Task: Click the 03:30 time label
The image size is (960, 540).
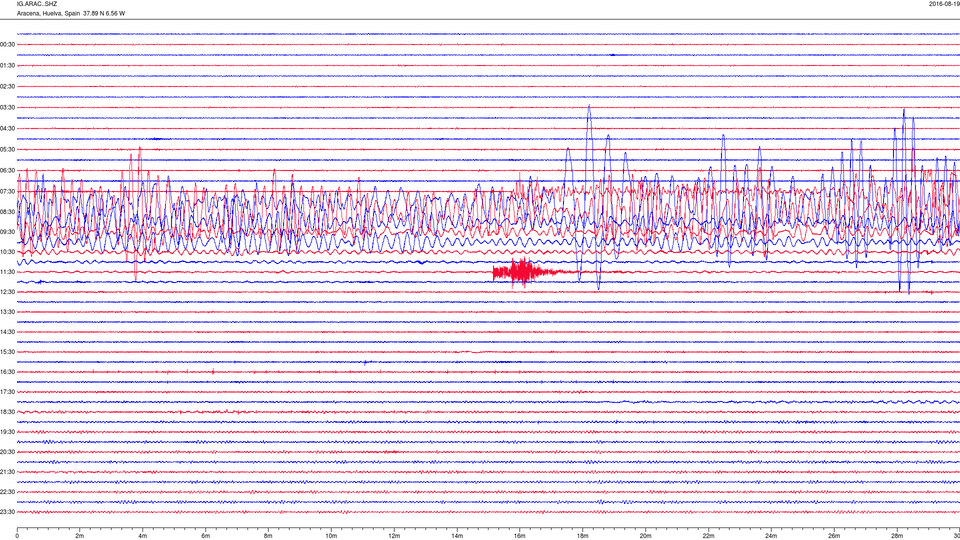Action: point(7,108)
